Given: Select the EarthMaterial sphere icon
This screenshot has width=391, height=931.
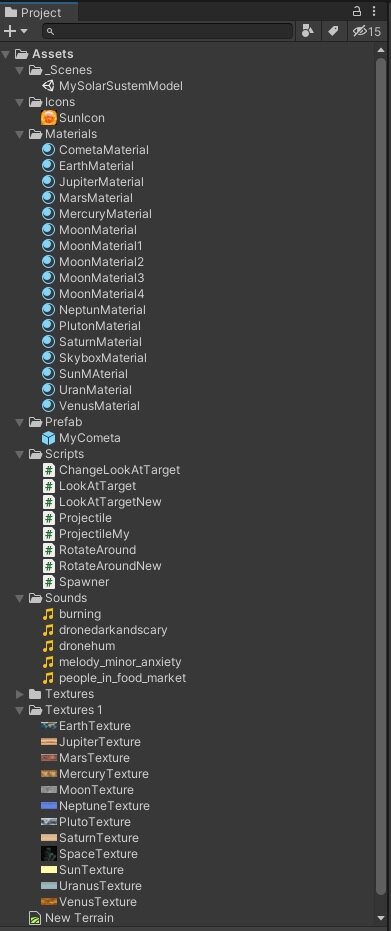Looking at the screenshot, I should [49, 166].
